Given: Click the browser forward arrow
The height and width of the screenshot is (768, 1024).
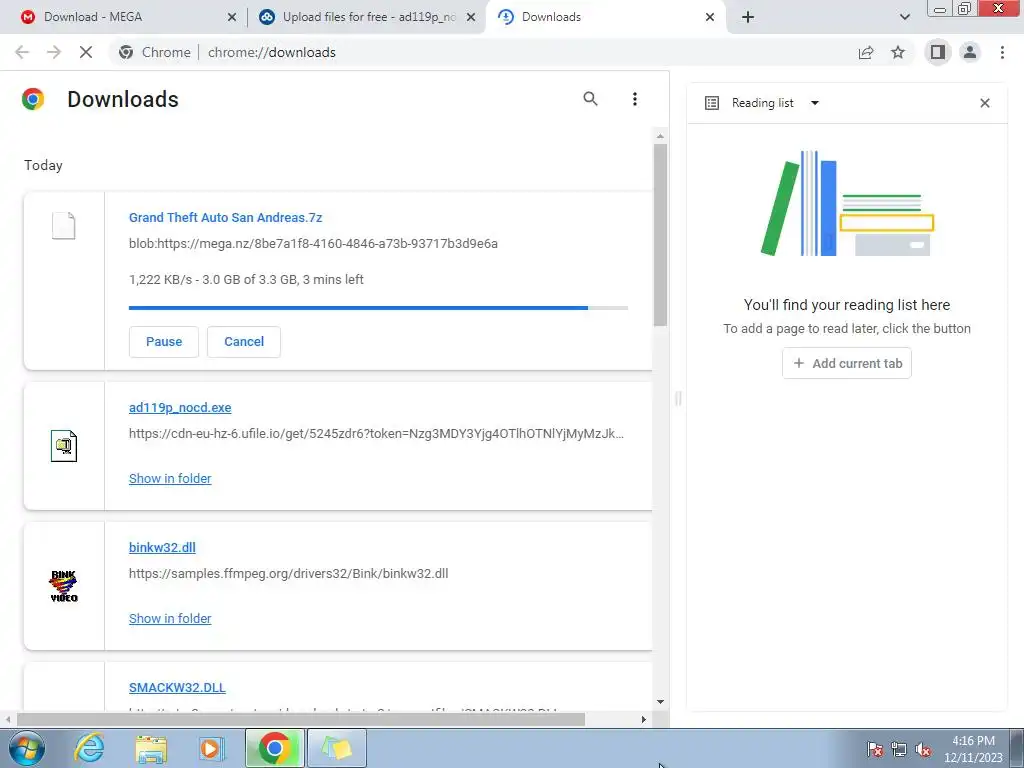Looking at the screenshot, I should 54,52.
